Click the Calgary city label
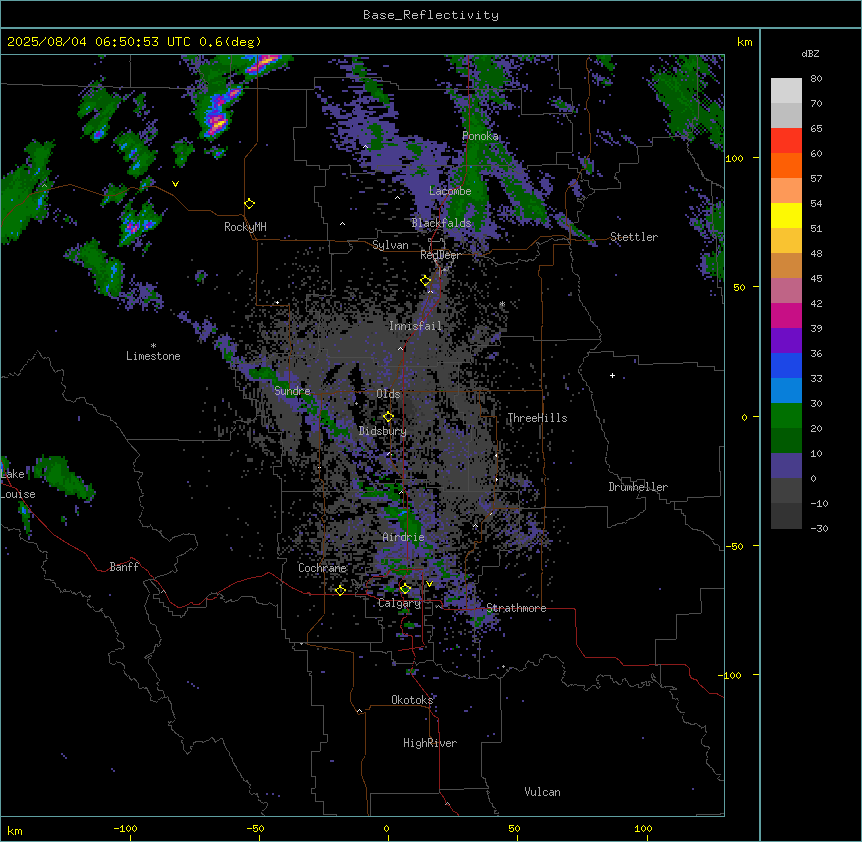Screen dimensions: 862x842 399,603
